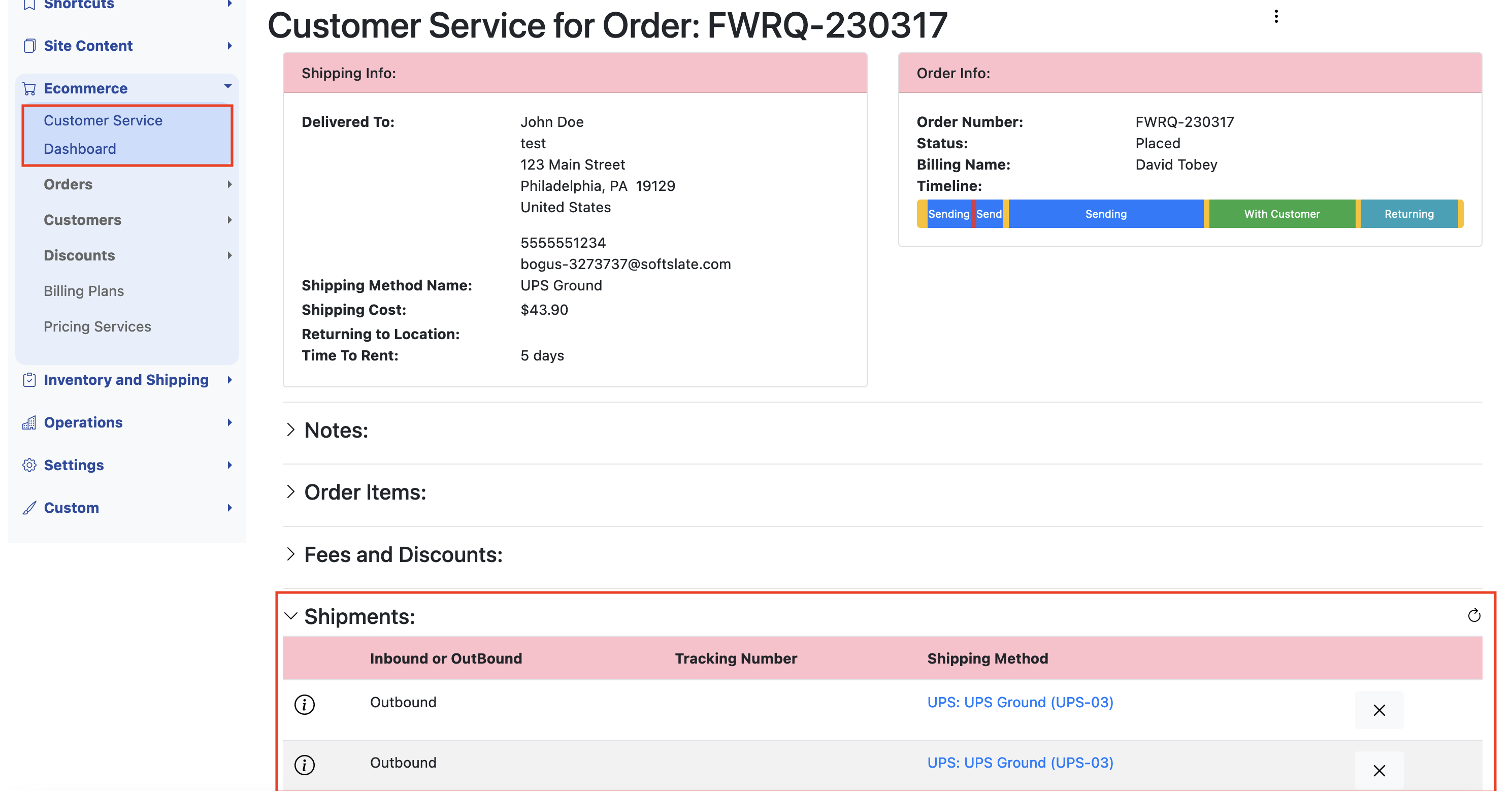Expand the Inventory and Shipping arrow
Screen dimensions: 1512x791
pos(229,380)
